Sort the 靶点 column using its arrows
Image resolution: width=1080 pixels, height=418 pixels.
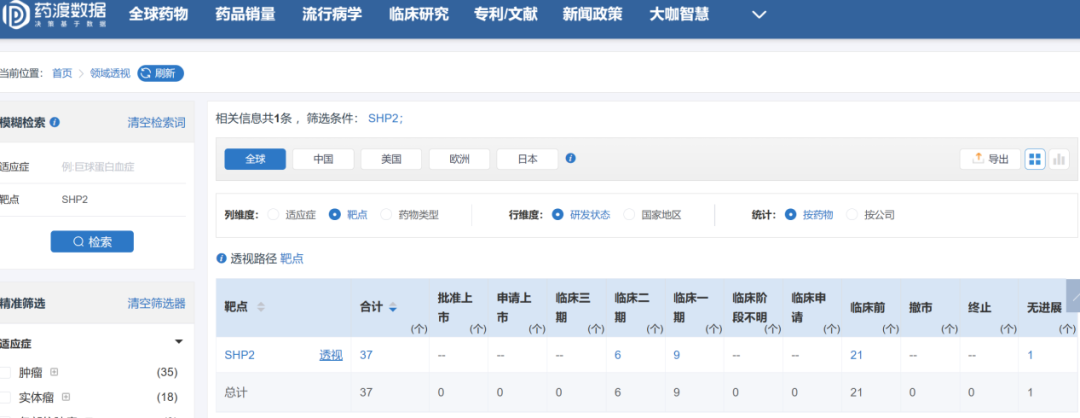click(262, 307)
